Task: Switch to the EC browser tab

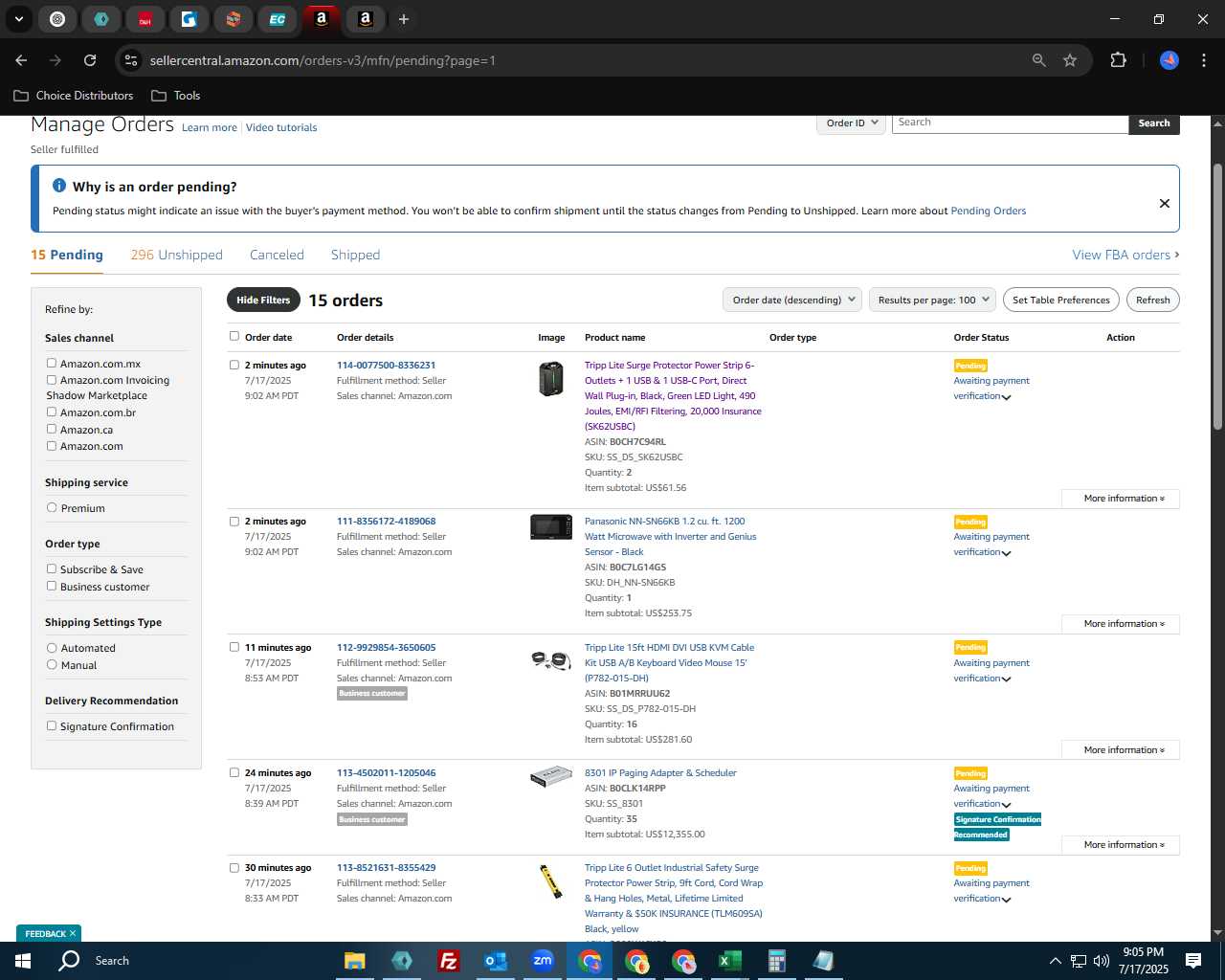Action: coord(278,19)
